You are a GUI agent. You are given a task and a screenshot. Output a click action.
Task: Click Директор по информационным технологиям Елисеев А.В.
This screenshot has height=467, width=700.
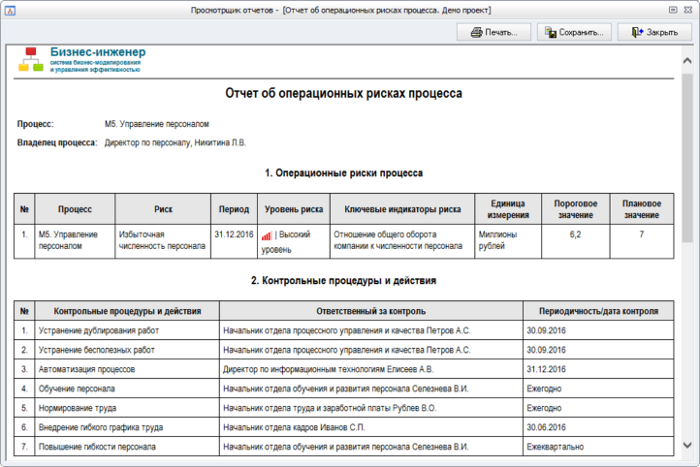(x=328, y=369)
